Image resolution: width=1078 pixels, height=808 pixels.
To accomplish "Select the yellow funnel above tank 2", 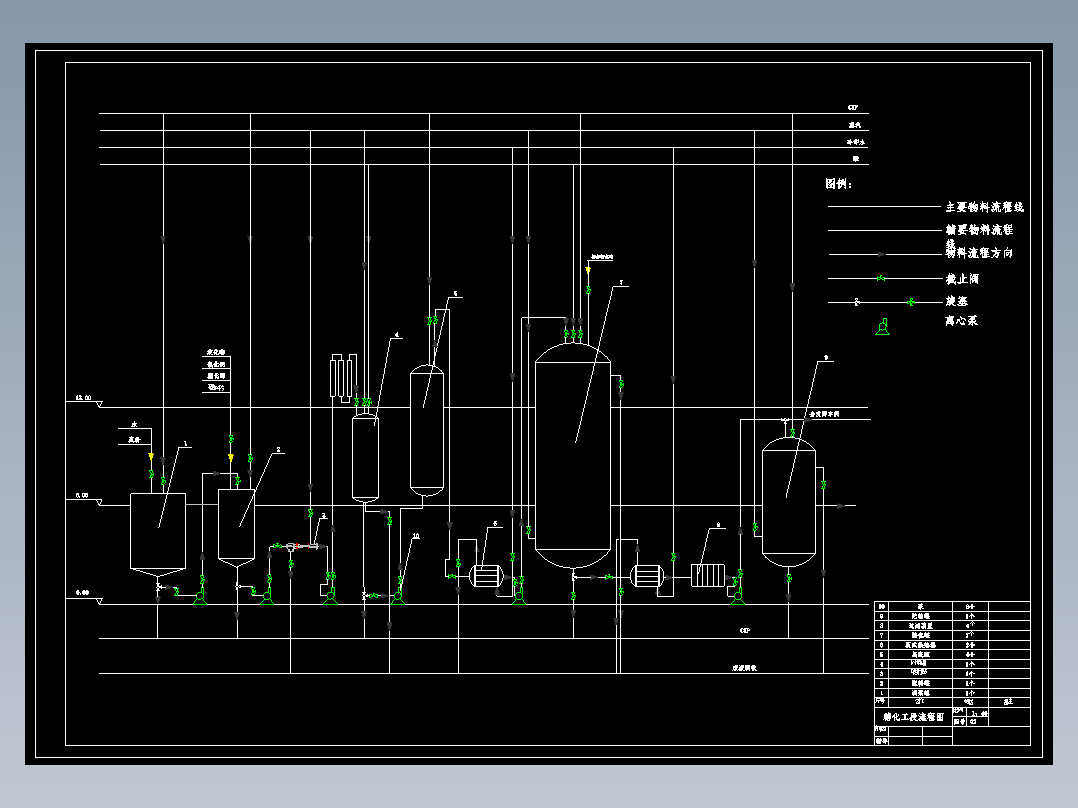I will click(231, 457).
